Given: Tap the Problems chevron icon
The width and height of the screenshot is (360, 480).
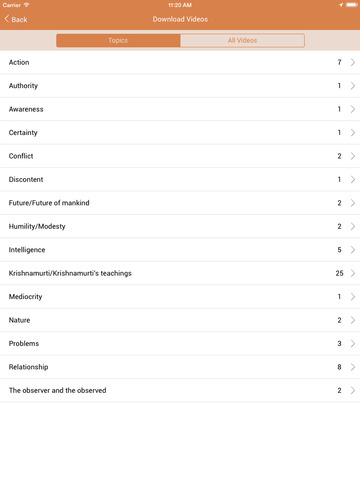Looking at the screenshot, I should (353, 343).
